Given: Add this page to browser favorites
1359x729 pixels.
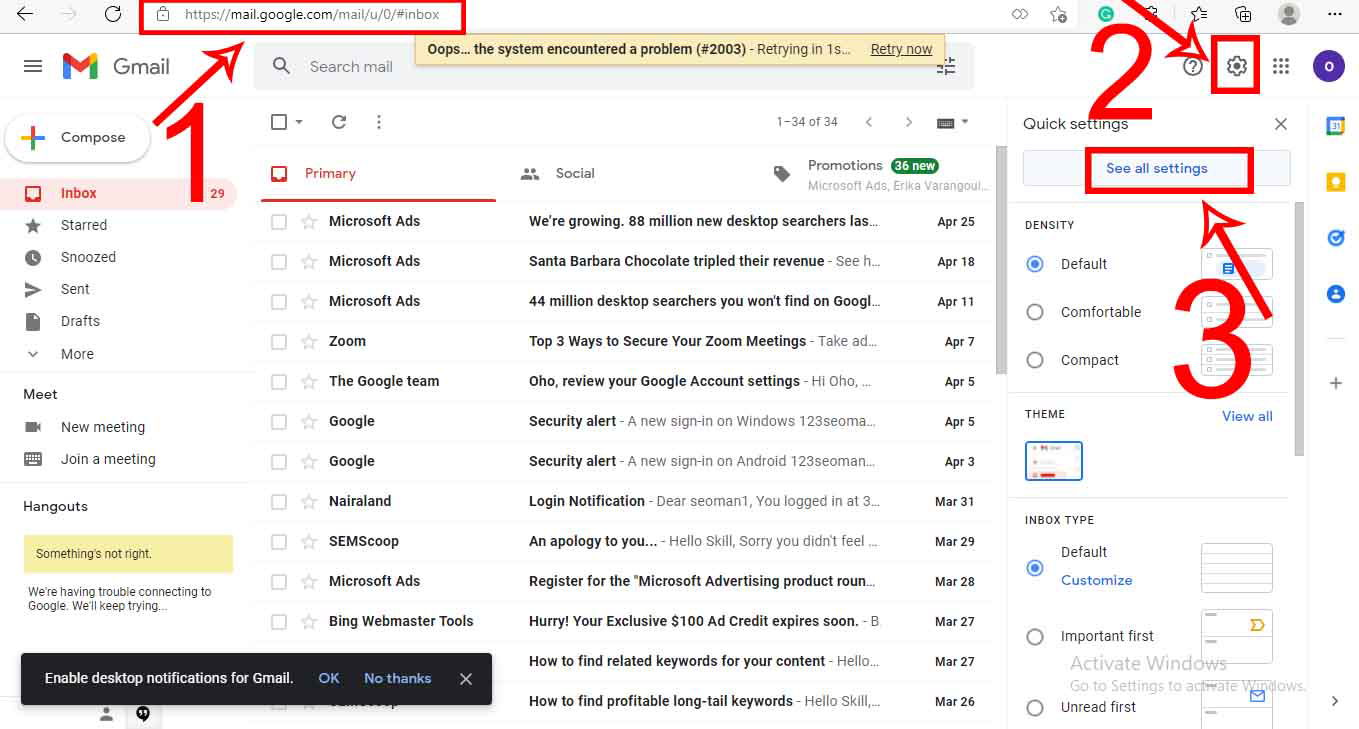Looking at the screenshot, I should pyautogui.click(x=1058, y=14).
